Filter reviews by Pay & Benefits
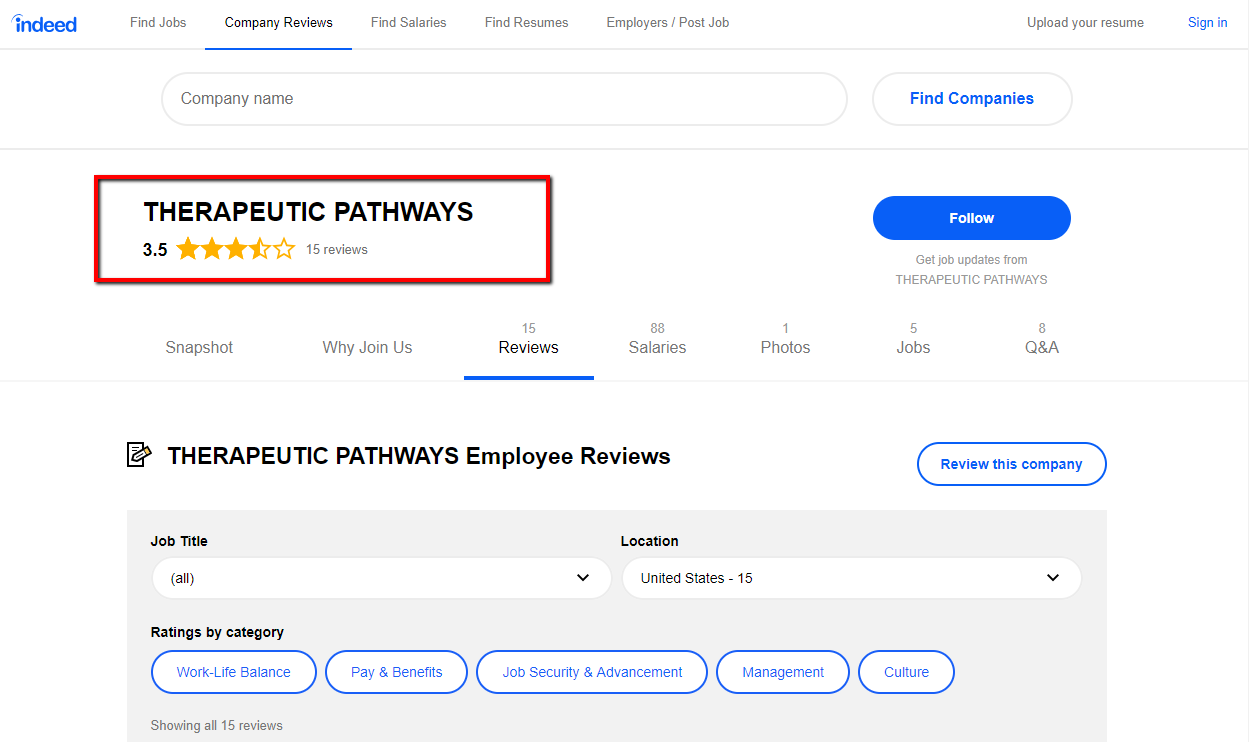The image size is (1249, 742). tap(397, 672)
